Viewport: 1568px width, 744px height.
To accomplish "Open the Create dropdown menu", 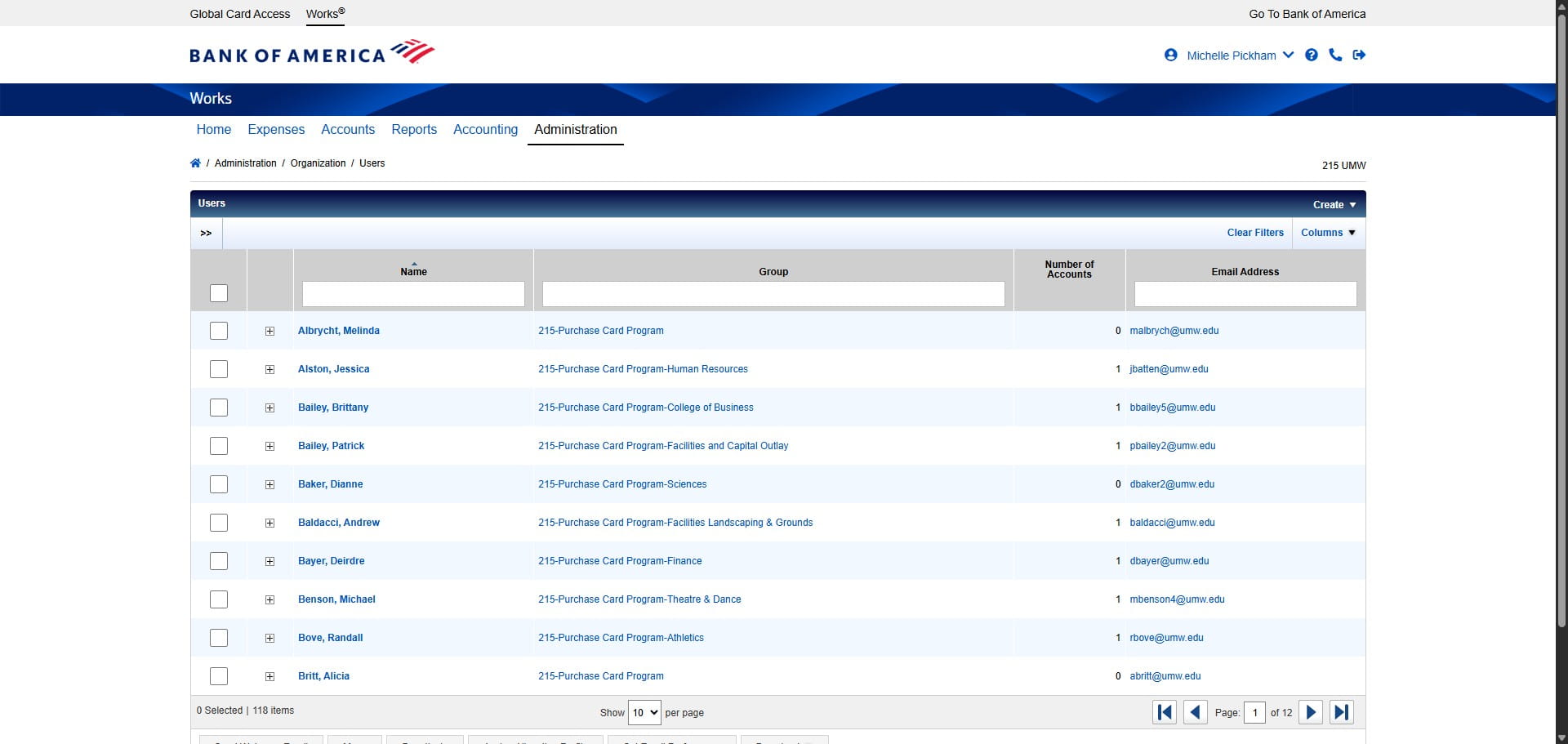I will click(1334, 205).
